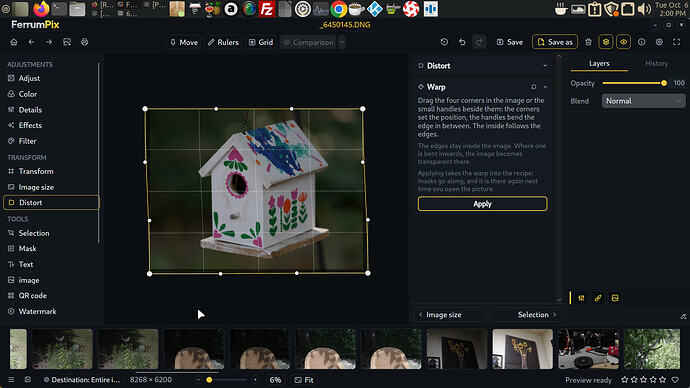
Task: Enter fullscreen with the expand icon
Action: 677,42
